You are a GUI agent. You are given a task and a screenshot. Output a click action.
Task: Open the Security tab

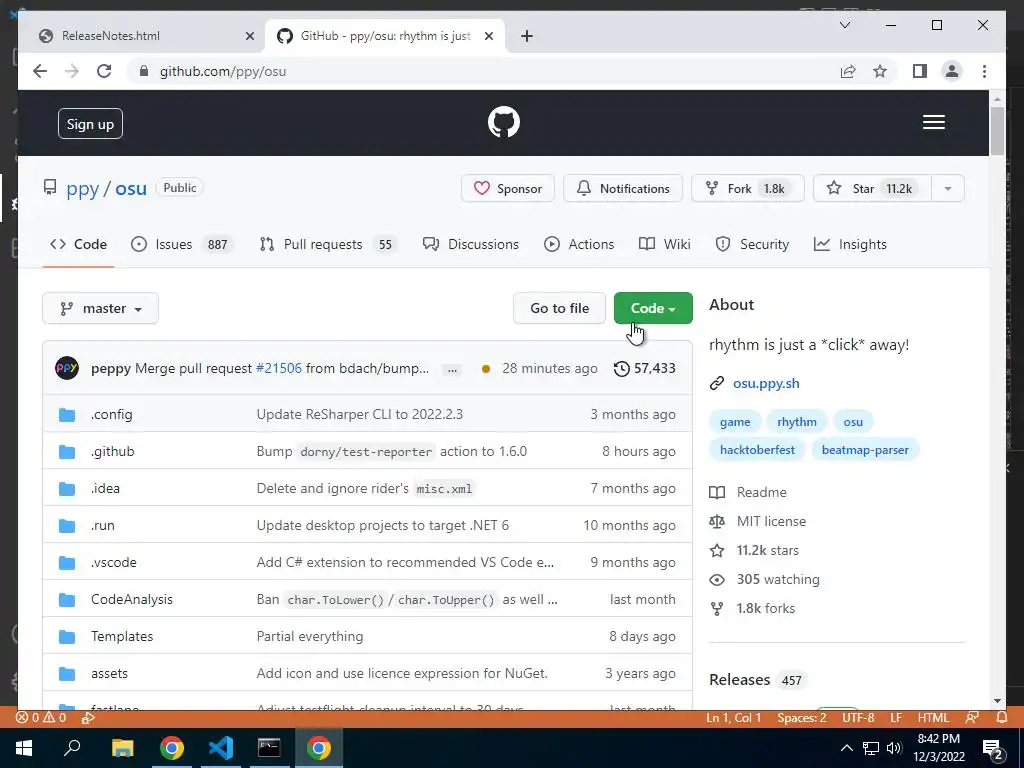[752, 244]
